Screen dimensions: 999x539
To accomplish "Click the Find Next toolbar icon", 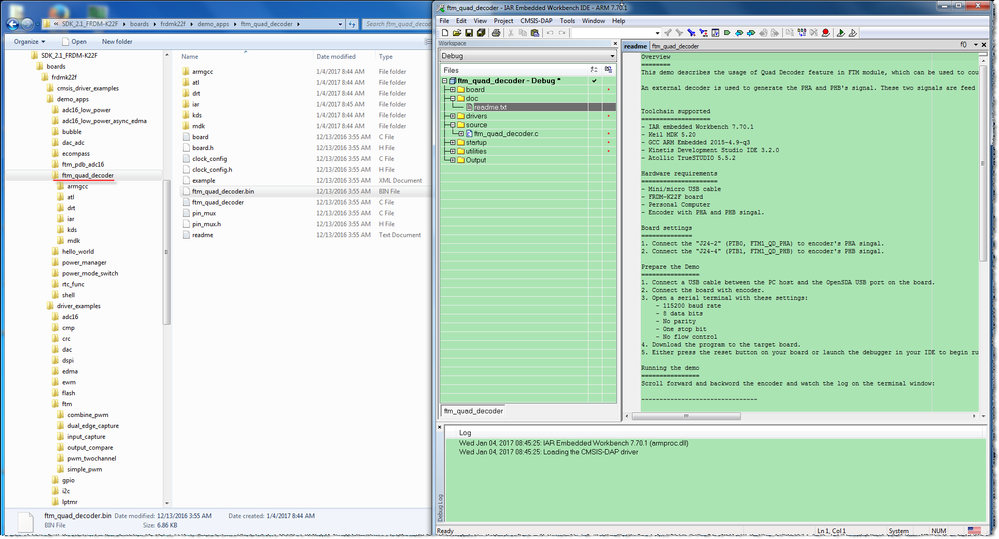I will pos(679,32).
